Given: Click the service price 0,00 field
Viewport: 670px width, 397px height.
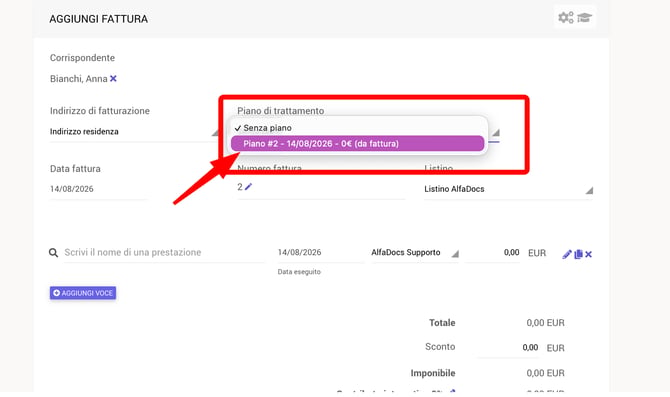Looking at the screenshot, I should 492,253.
